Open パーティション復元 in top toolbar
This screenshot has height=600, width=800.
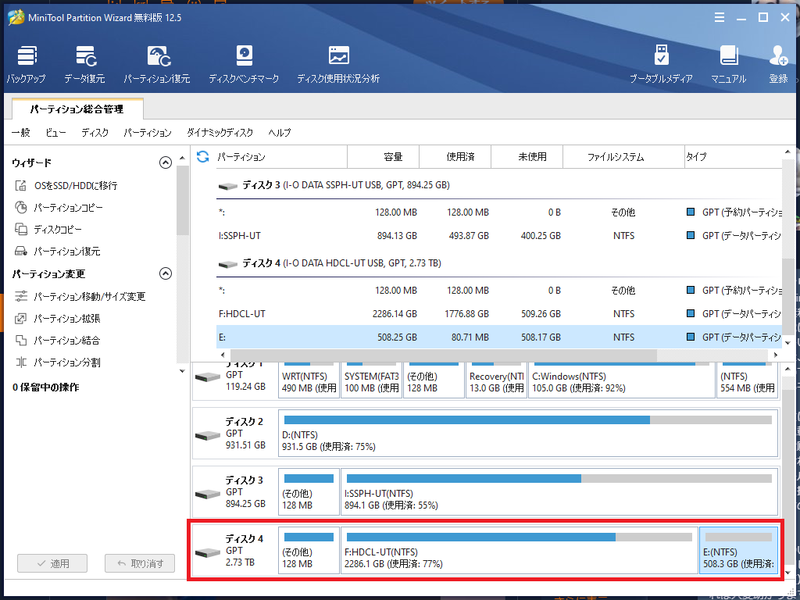pyautogui.click(x=157, y=64)
